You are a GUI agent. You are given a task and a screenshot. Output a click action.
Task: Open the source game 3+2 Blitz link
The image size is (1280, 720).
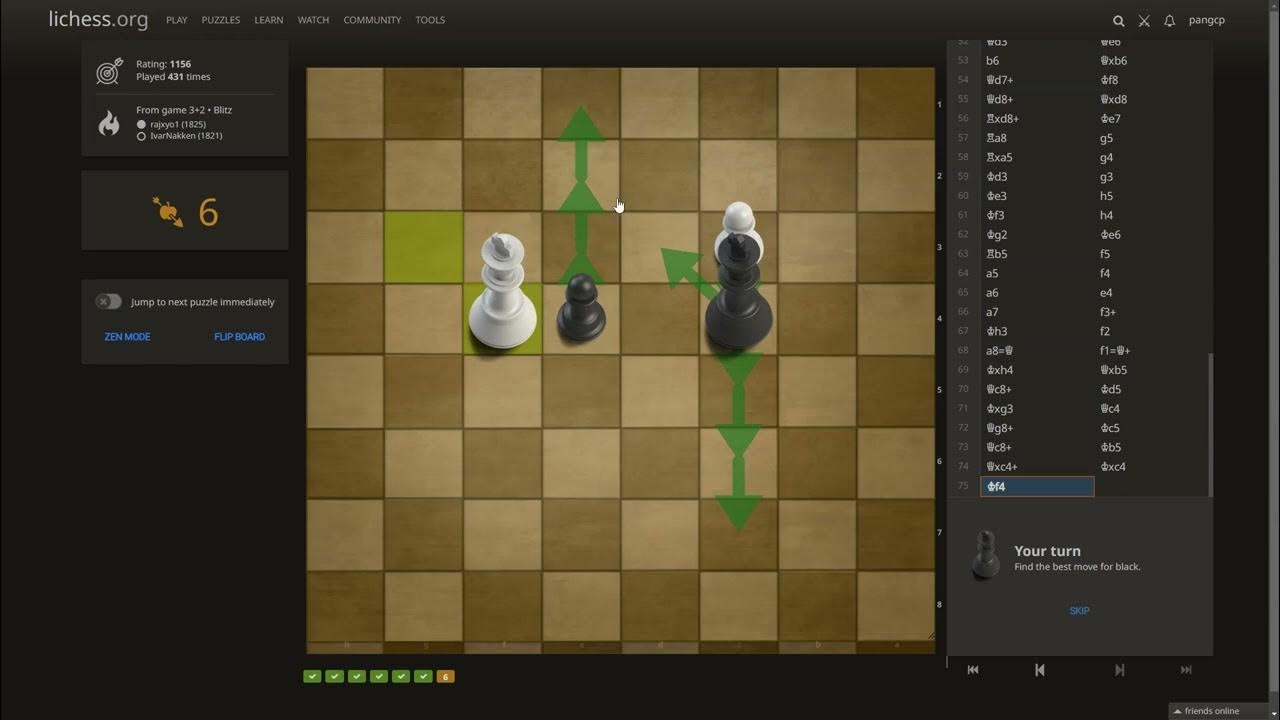tap(184, 110)
